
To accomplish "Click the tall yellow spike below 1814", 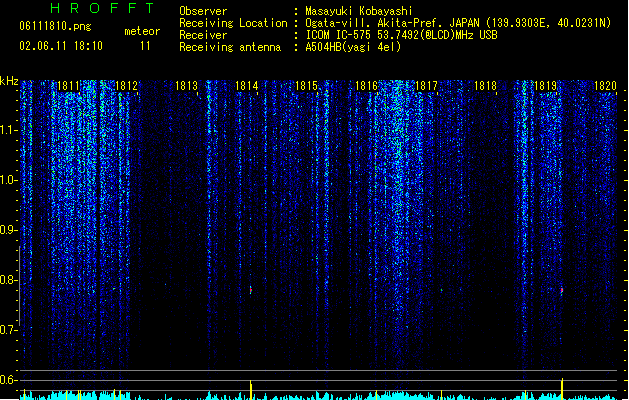I will 251,390.
